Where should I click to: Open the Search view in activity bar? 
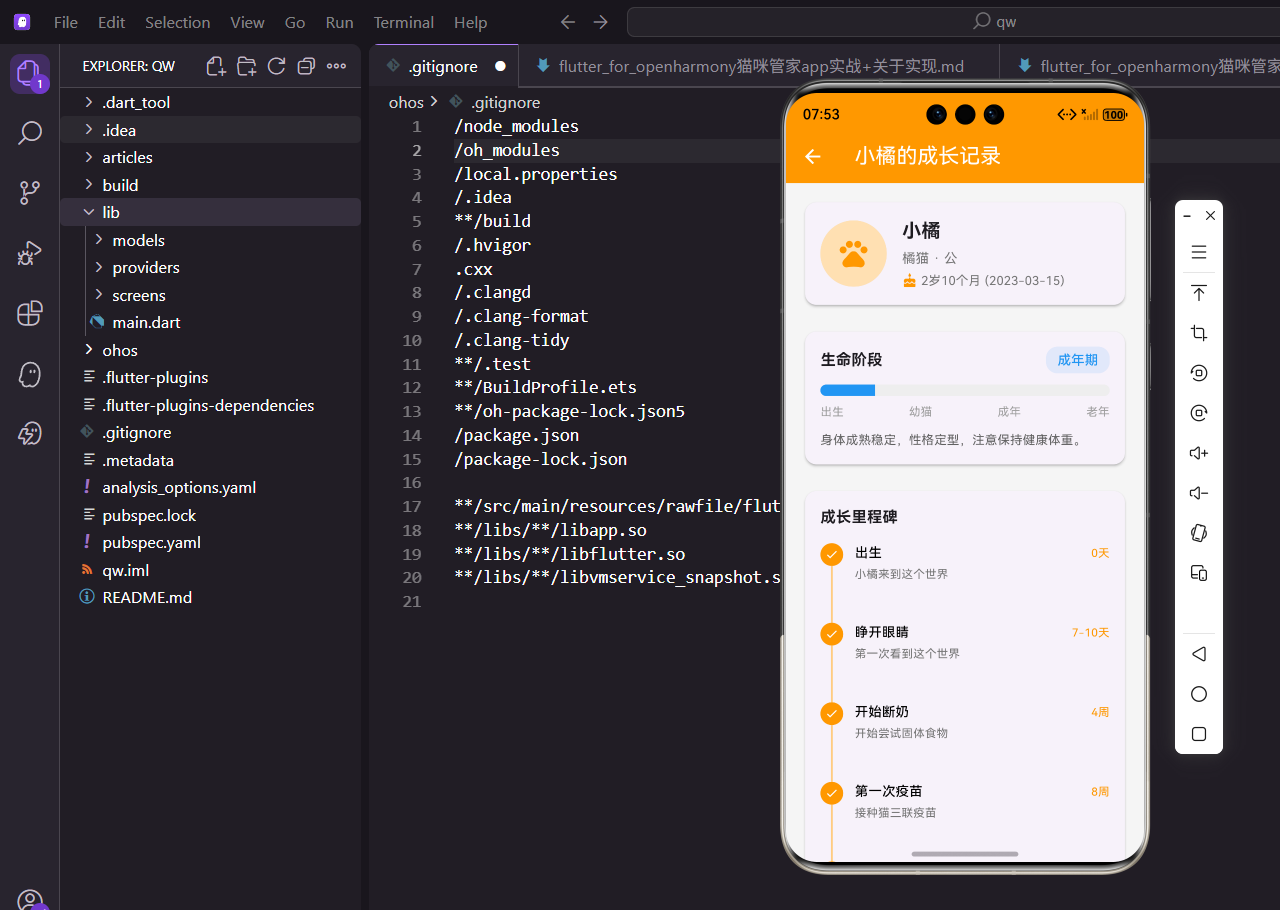[29, 133]
